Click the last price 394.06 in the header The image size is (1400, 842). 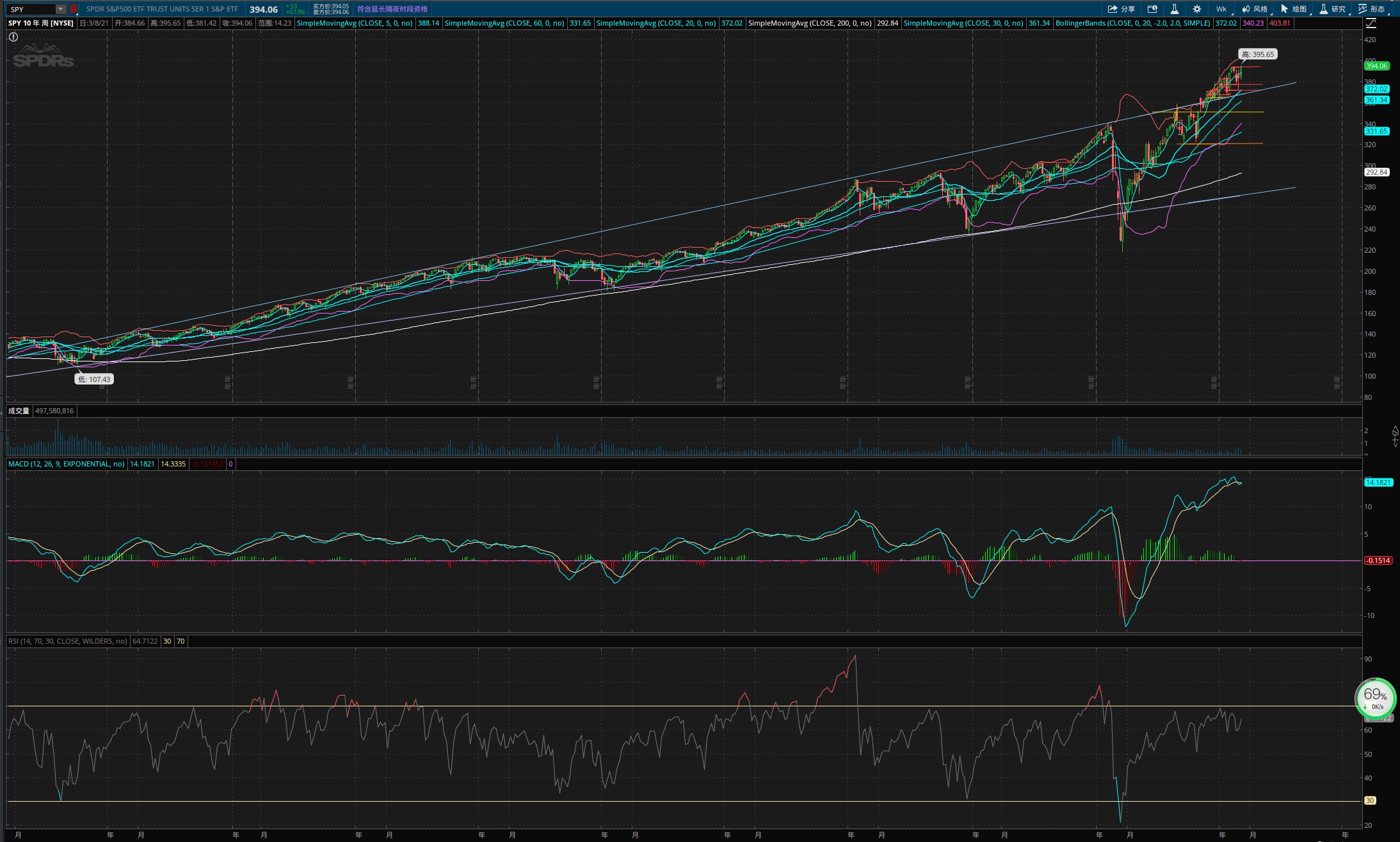264,9
